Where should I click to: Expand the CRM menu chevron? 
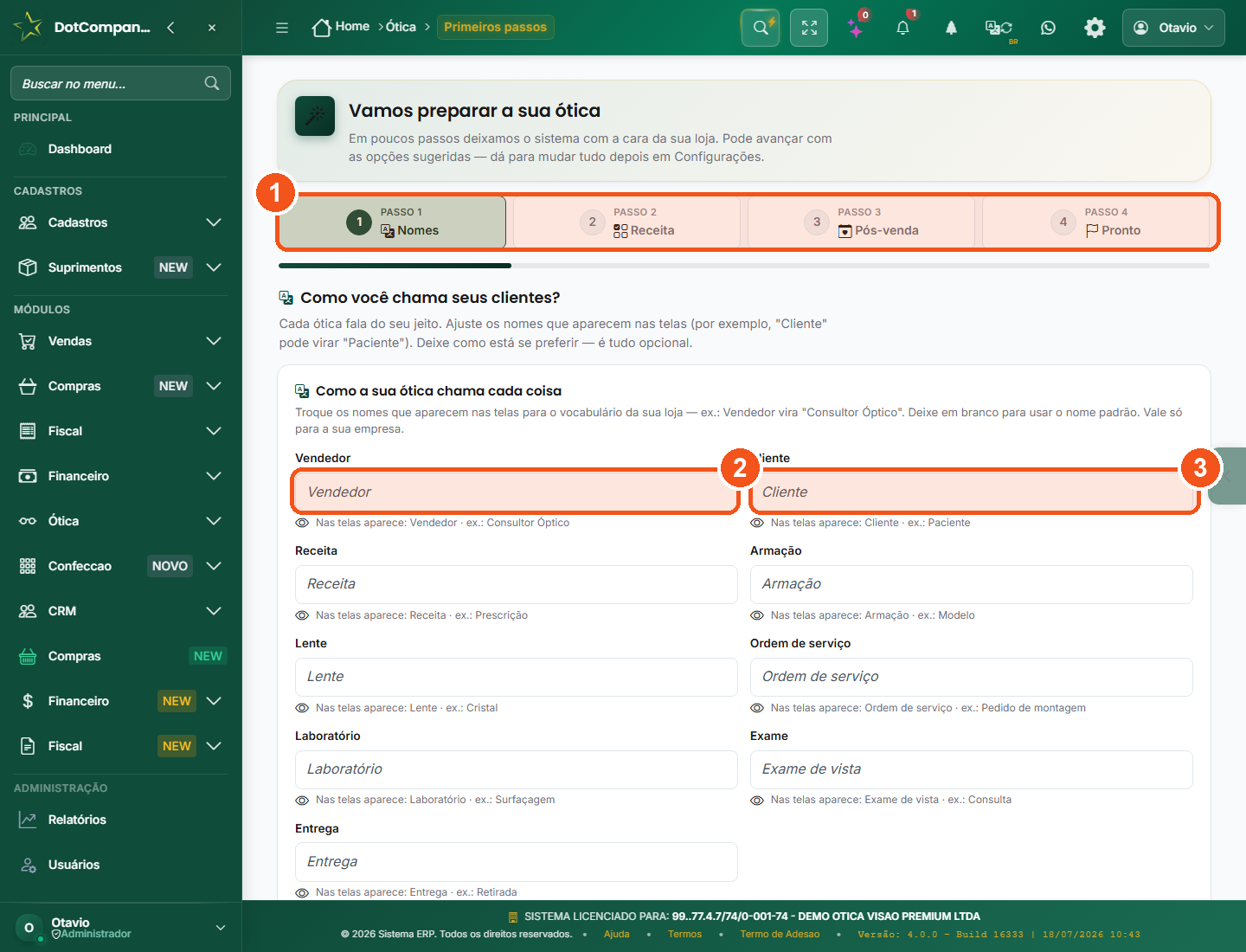[x=214, y=611]
